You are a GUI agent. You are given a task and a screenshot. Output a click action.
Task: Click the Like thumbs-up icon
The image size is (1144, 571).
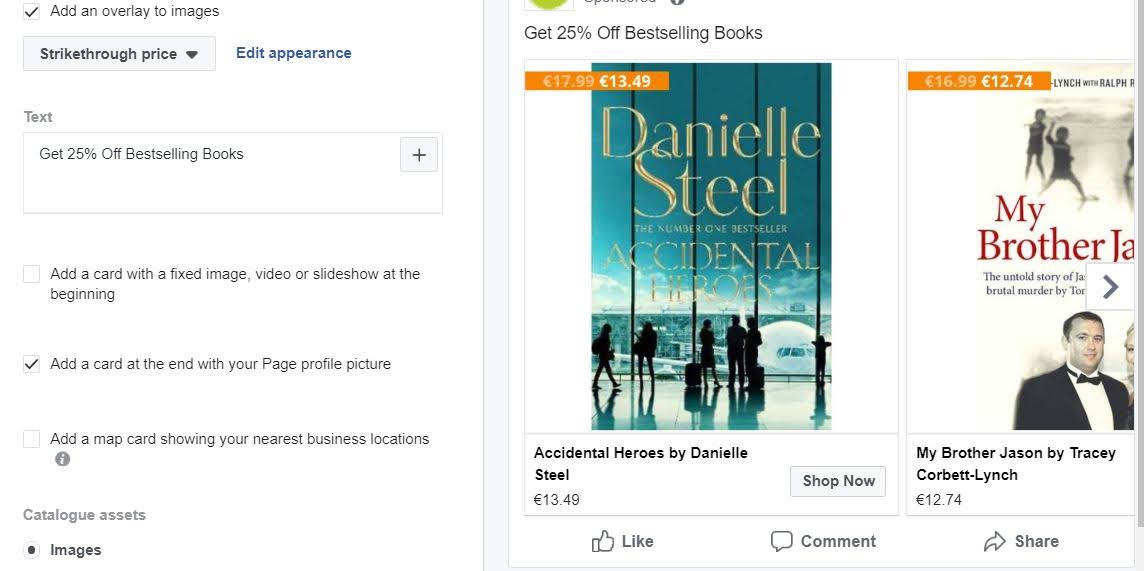(603, 542)
